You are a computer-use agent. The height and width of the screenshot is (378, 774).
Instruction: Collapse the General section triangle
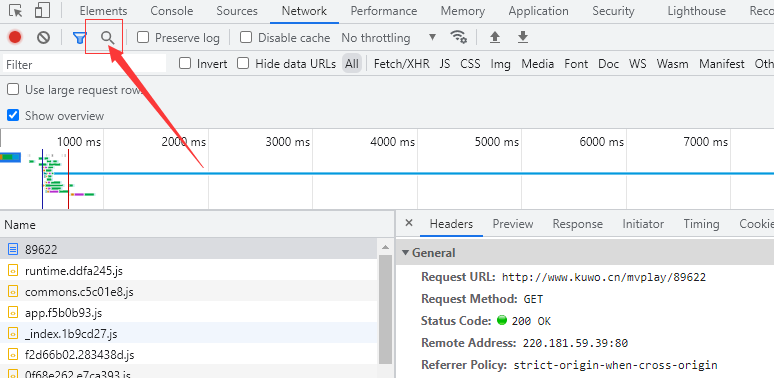(405, 253)
